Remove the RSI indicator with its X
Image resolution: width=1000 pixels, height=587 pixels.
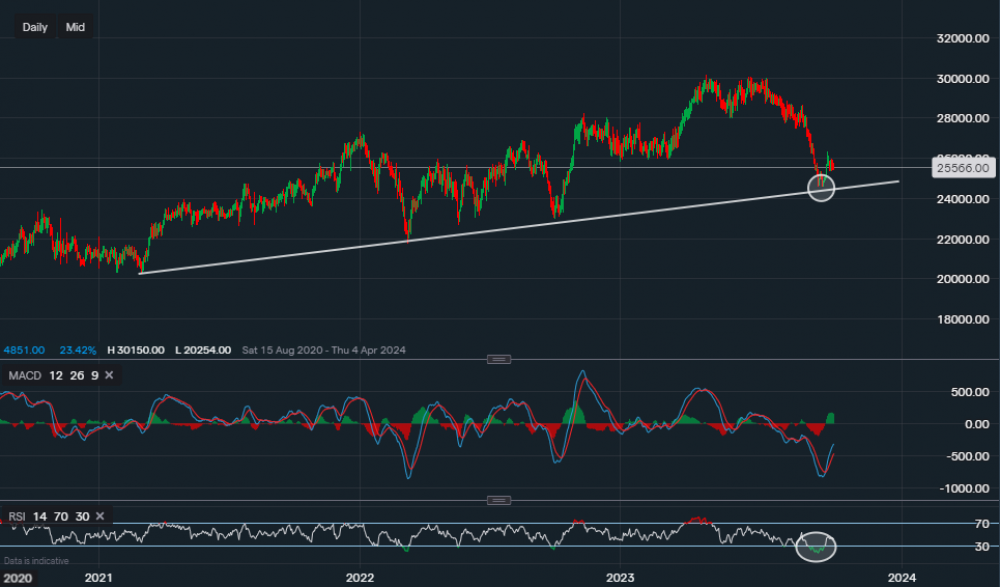pos(98,516)
